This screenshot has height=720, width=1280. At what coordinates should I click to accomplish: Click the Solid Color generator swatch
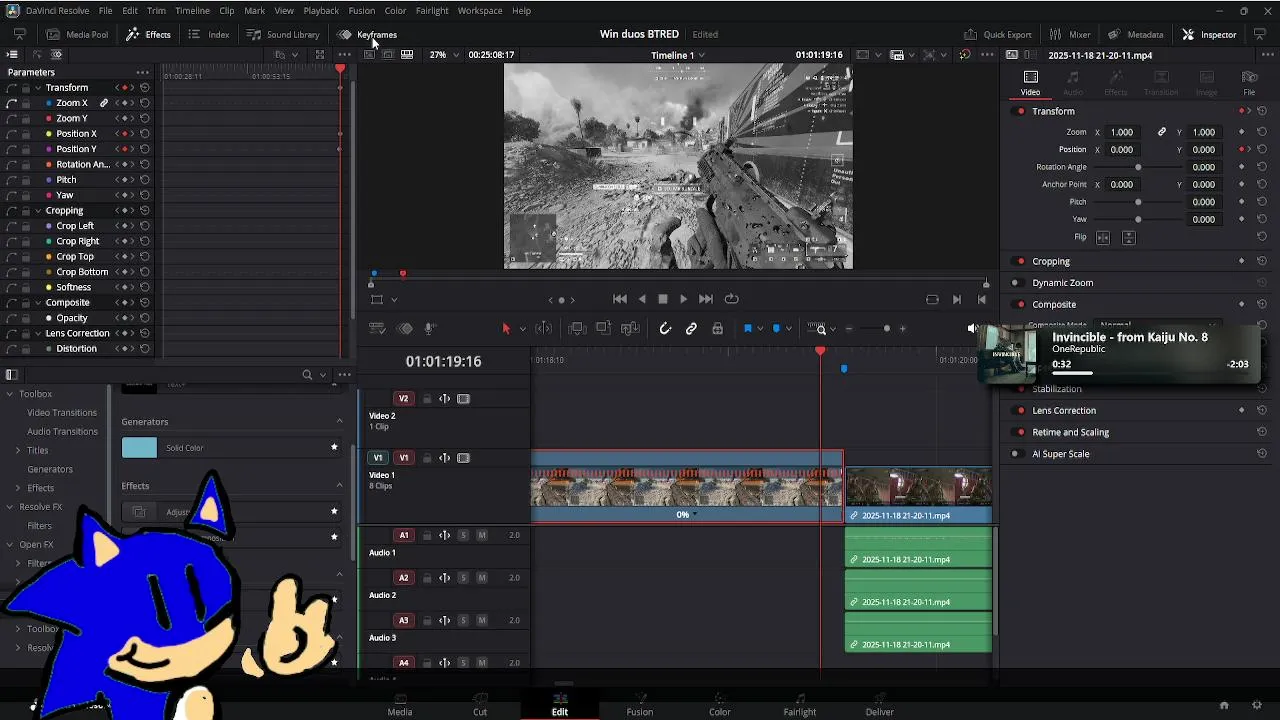[x=139, y=448]
